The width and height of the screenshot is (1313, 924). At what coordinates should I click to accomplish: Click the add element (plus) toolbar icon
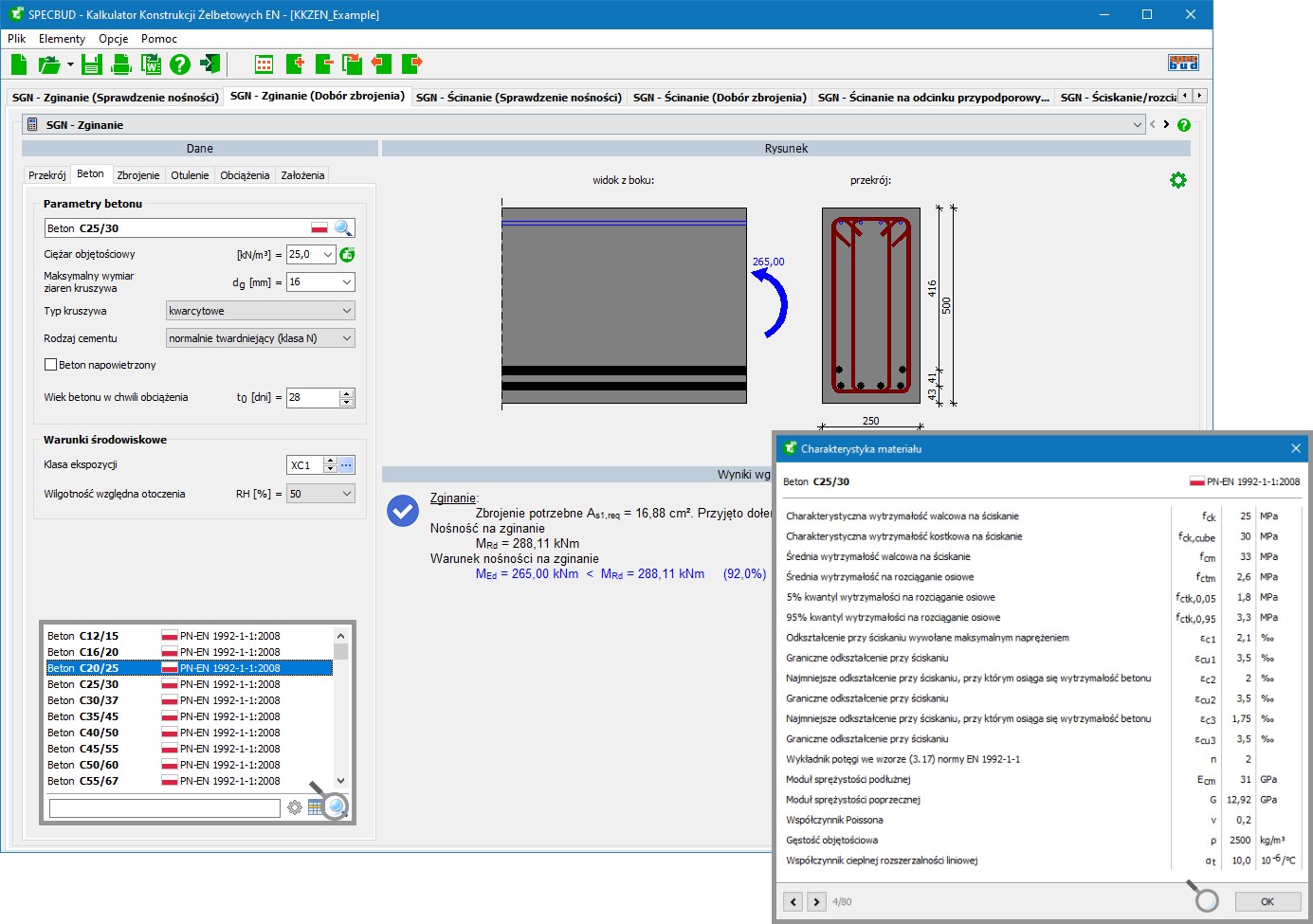pos(295,64)
